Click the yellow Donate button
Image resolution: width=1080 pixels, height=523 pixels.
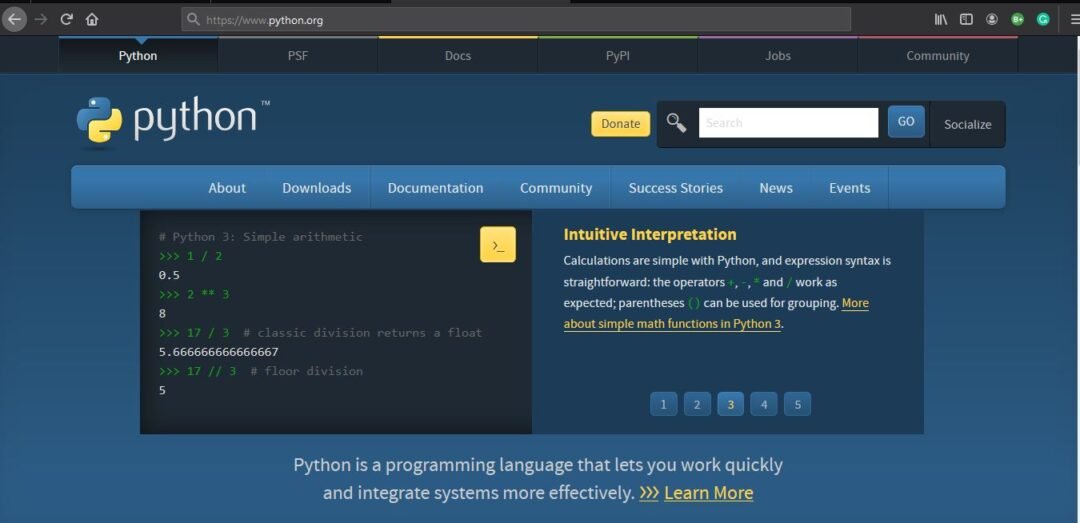(620, 124)
